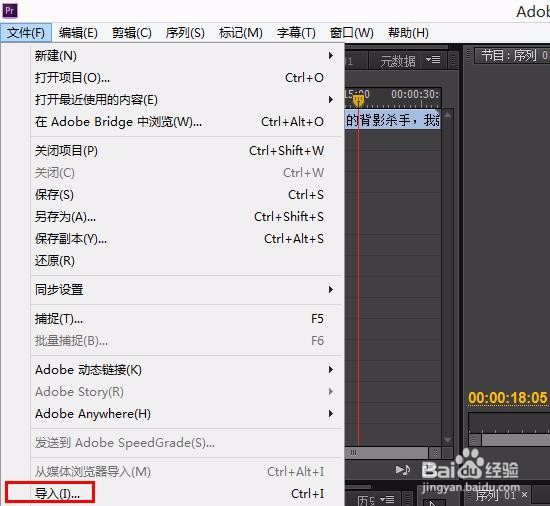
Task: Open the 字幕(T) menu
Action: [296, 33]
